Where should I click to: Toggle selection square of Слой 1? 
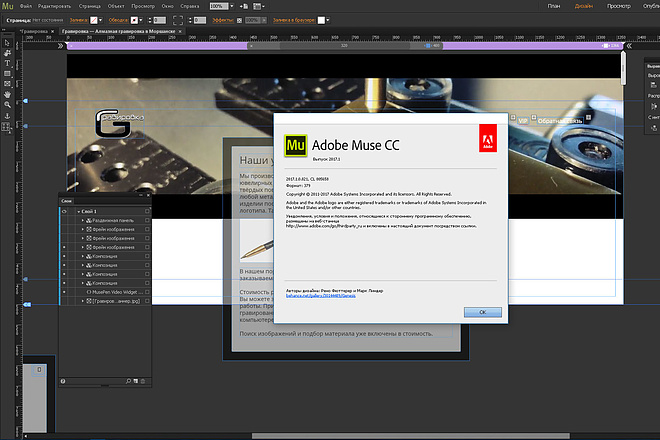point(147,211)
